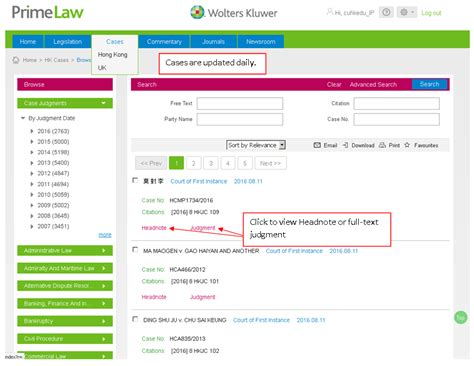Click the green scroll-to-top circle
474x366 pixels.
click(461, 317)
